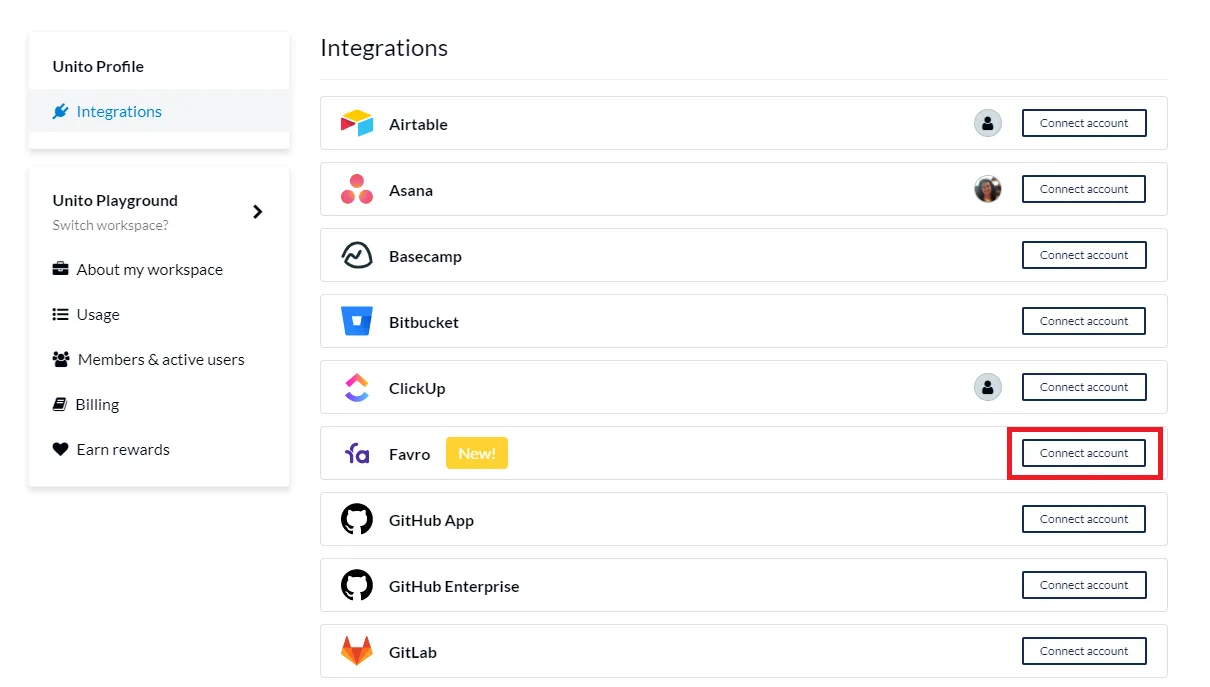Click the Favro logo icon
Viewport: 1210px width, 687px height.
coord(357,454)
